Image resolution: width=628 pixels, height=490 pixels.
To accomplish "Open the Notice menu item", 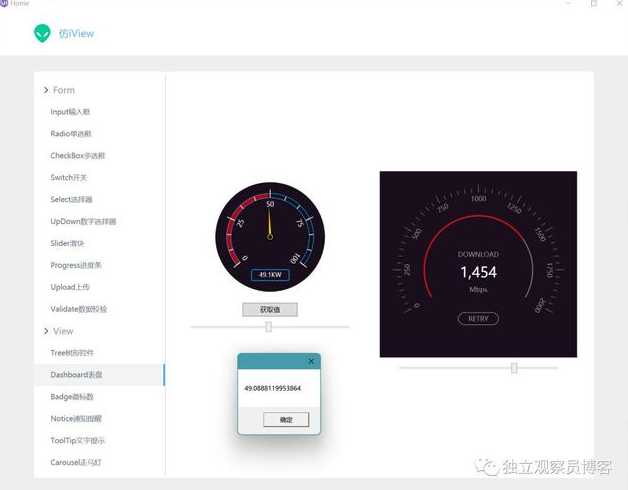I will click(76, 418).
